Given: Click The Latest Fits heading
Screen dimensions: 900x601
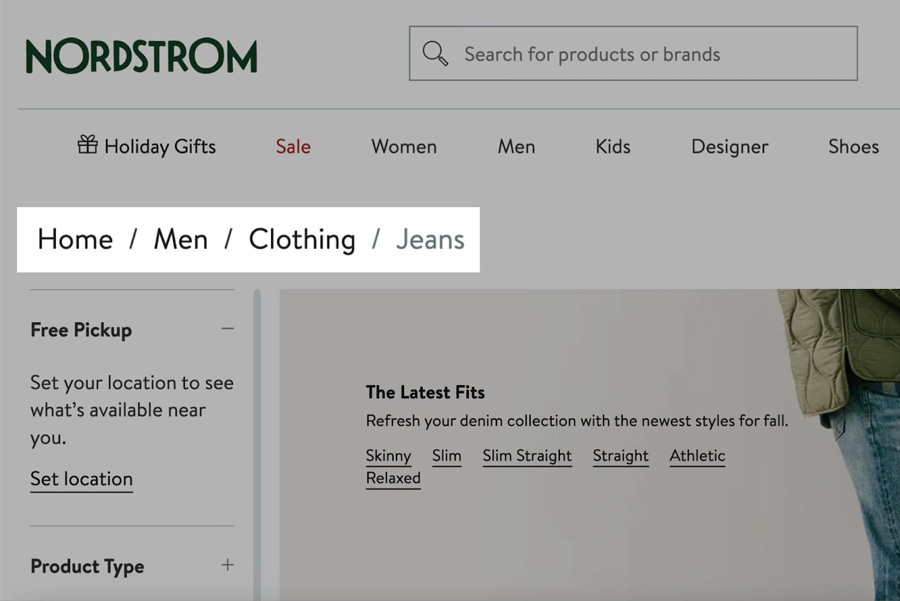Looking at the screenshot, I should 425,392.
